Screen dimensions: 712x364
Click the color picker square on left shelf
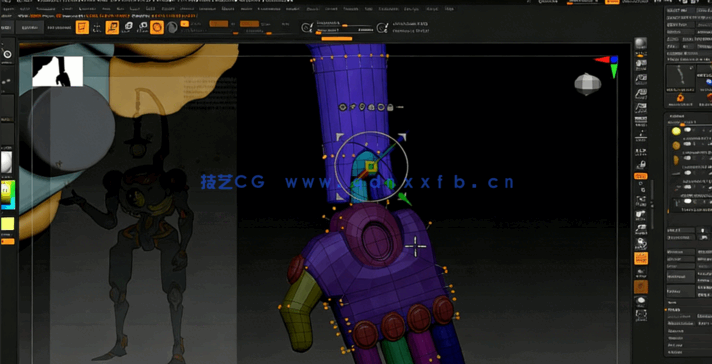pos(8,195)
